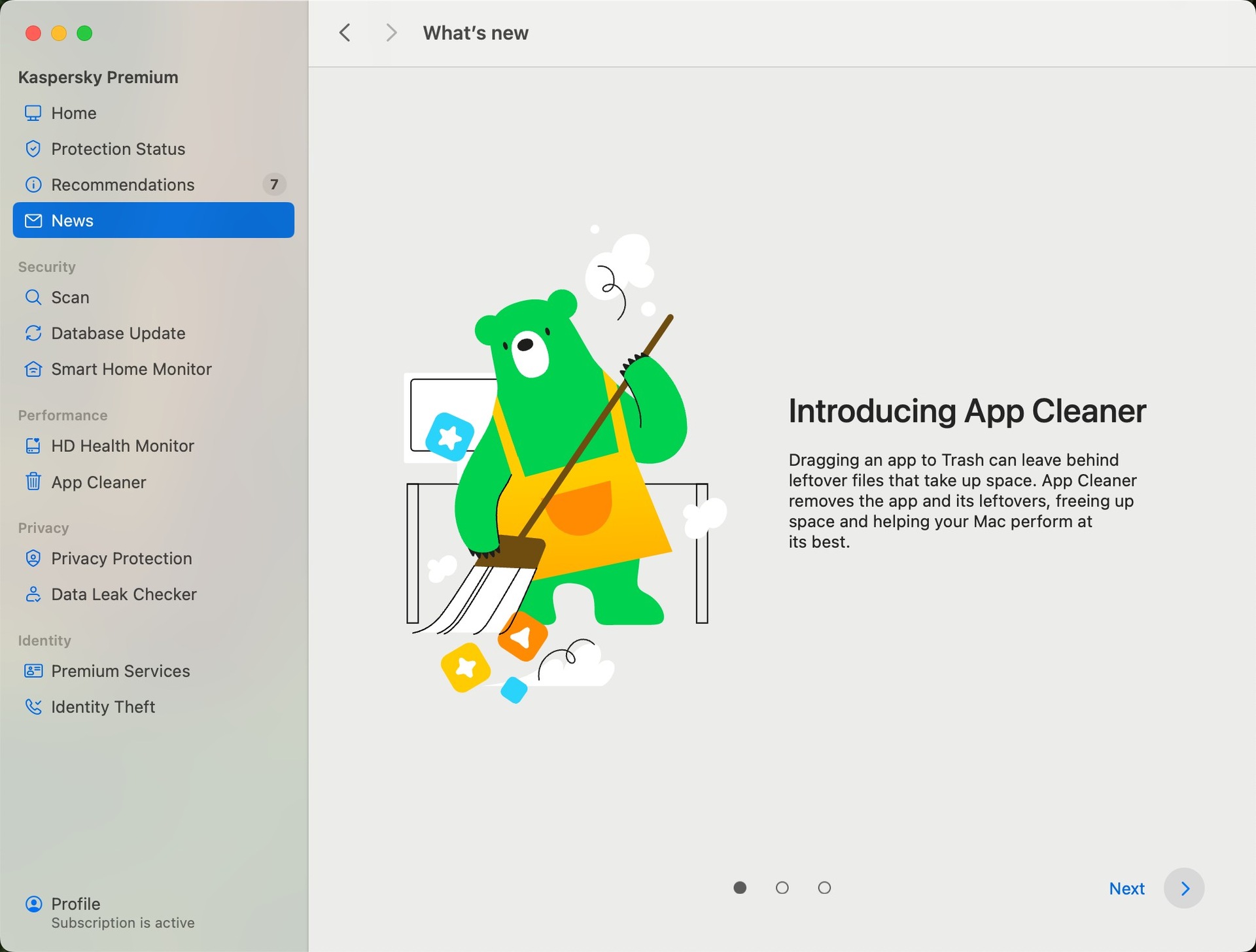Minimize window with yellow button
This screenshot has height=952, width=1256.
tap(59, 33)
